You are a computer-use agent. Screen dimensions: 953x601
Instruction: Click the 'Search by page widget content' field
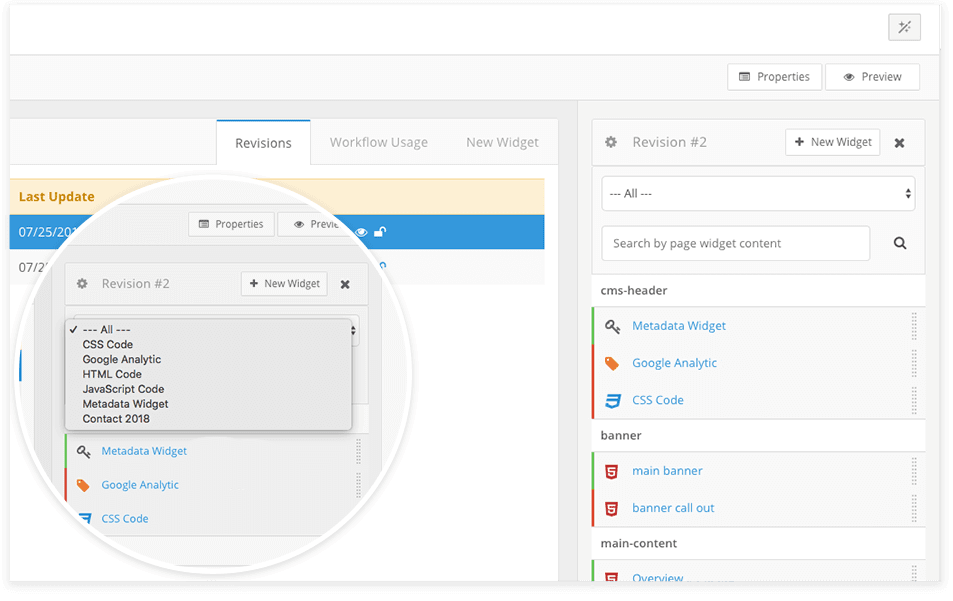pyautogui.click(x=735, y=243)
